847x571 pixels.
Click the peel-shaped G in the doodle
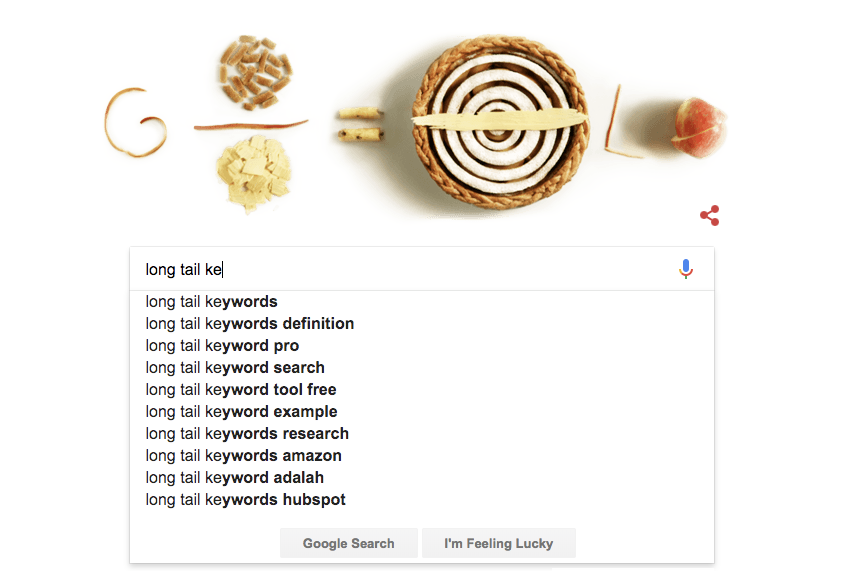(133, 123)
